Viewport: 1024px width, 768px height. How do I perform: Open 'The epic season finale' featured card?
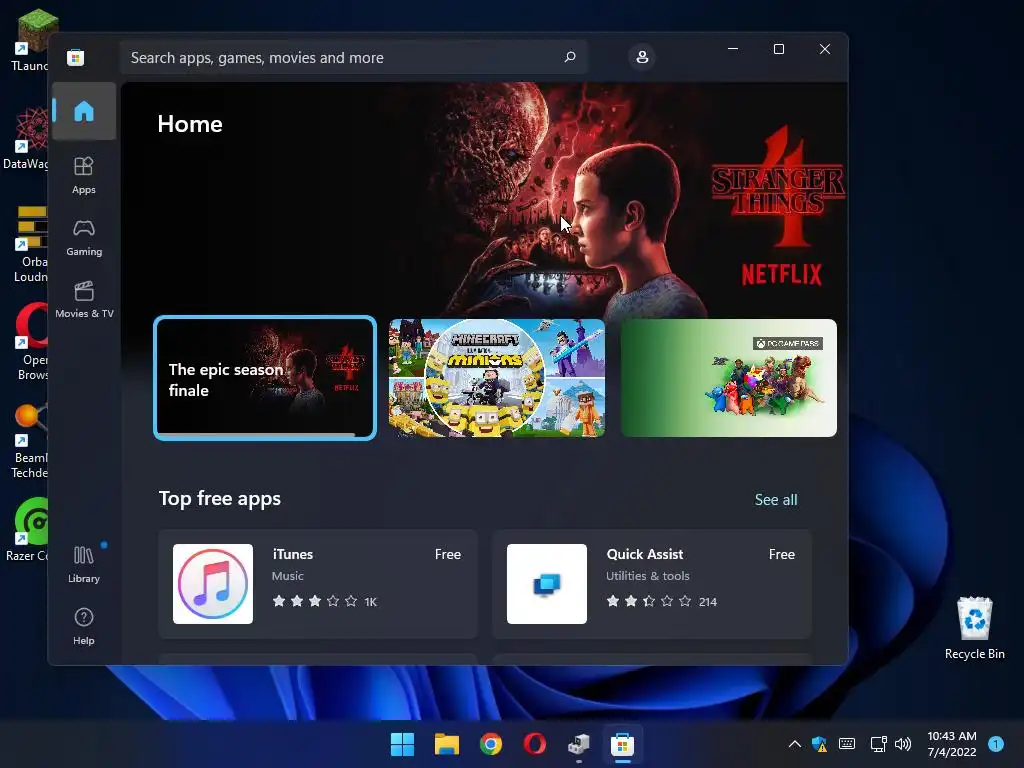click(x=265, y=378)
